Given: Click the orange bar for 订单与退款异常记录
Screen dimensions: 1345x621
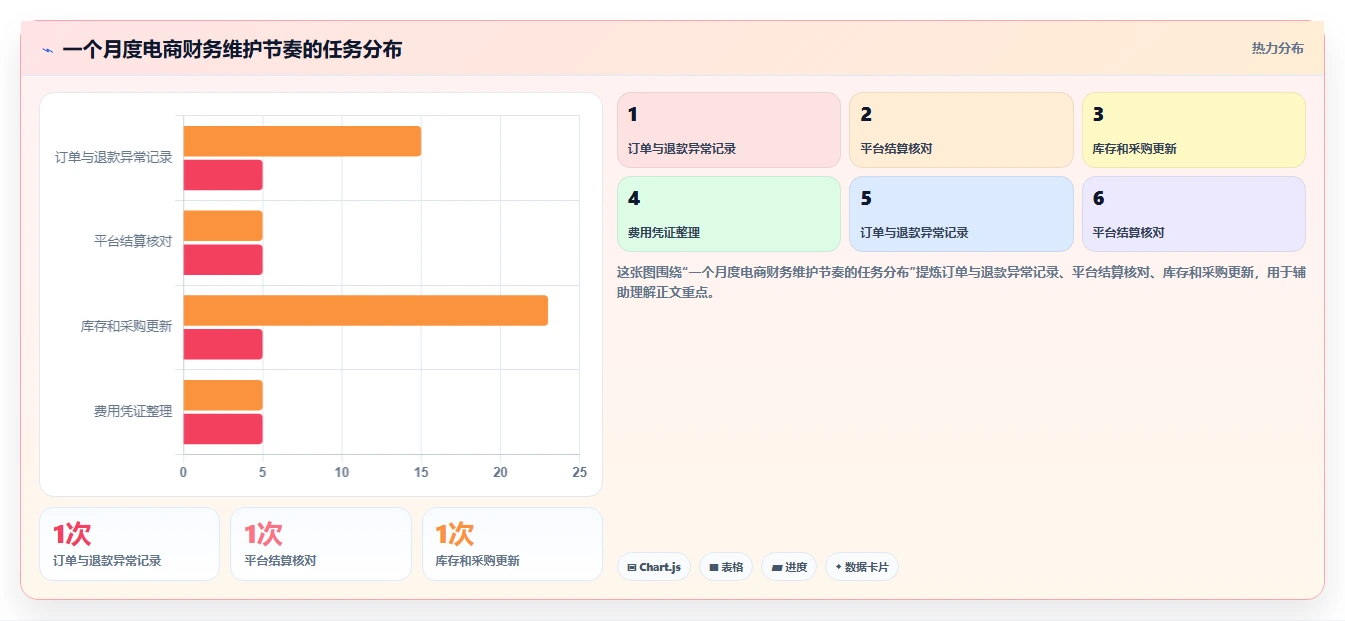Looking at the screenshot, I should pos(302,141).
